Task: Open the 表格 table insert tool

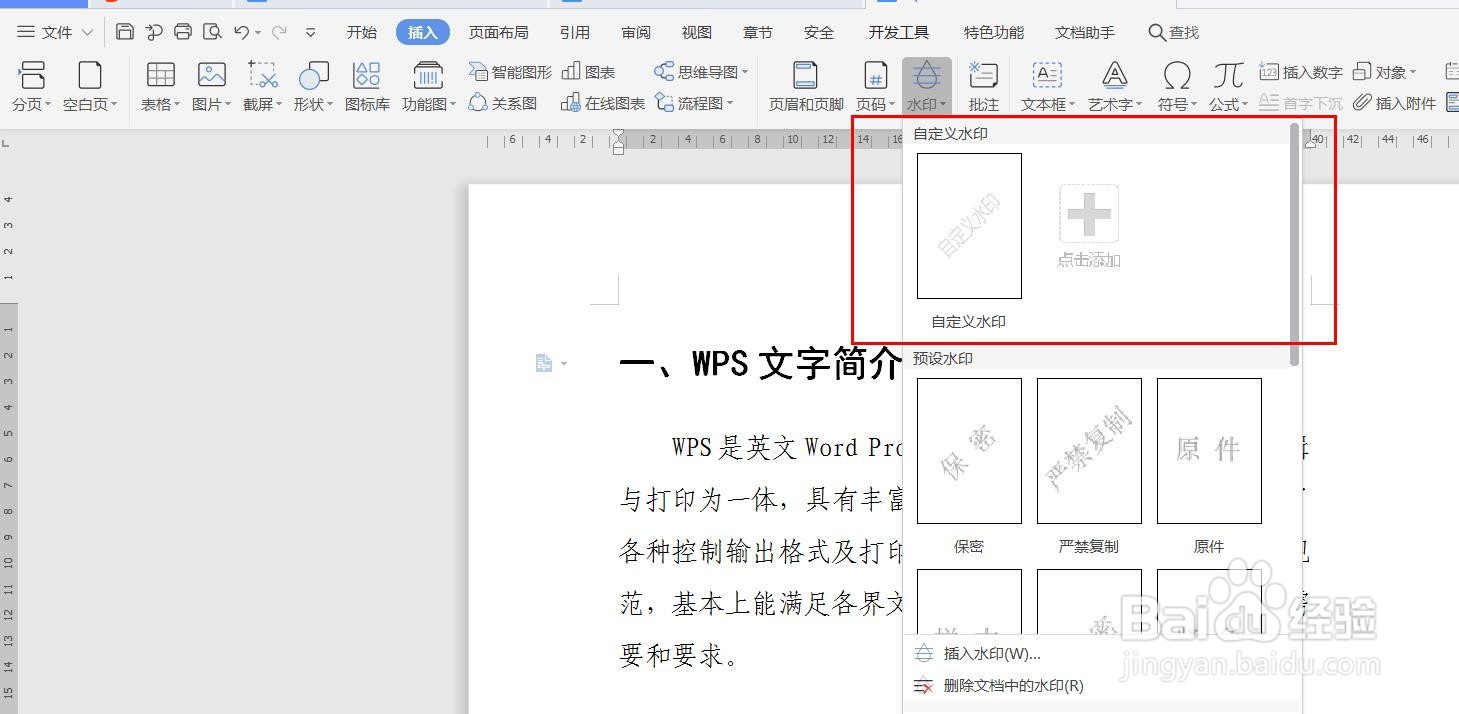Action: click(160, 85)
